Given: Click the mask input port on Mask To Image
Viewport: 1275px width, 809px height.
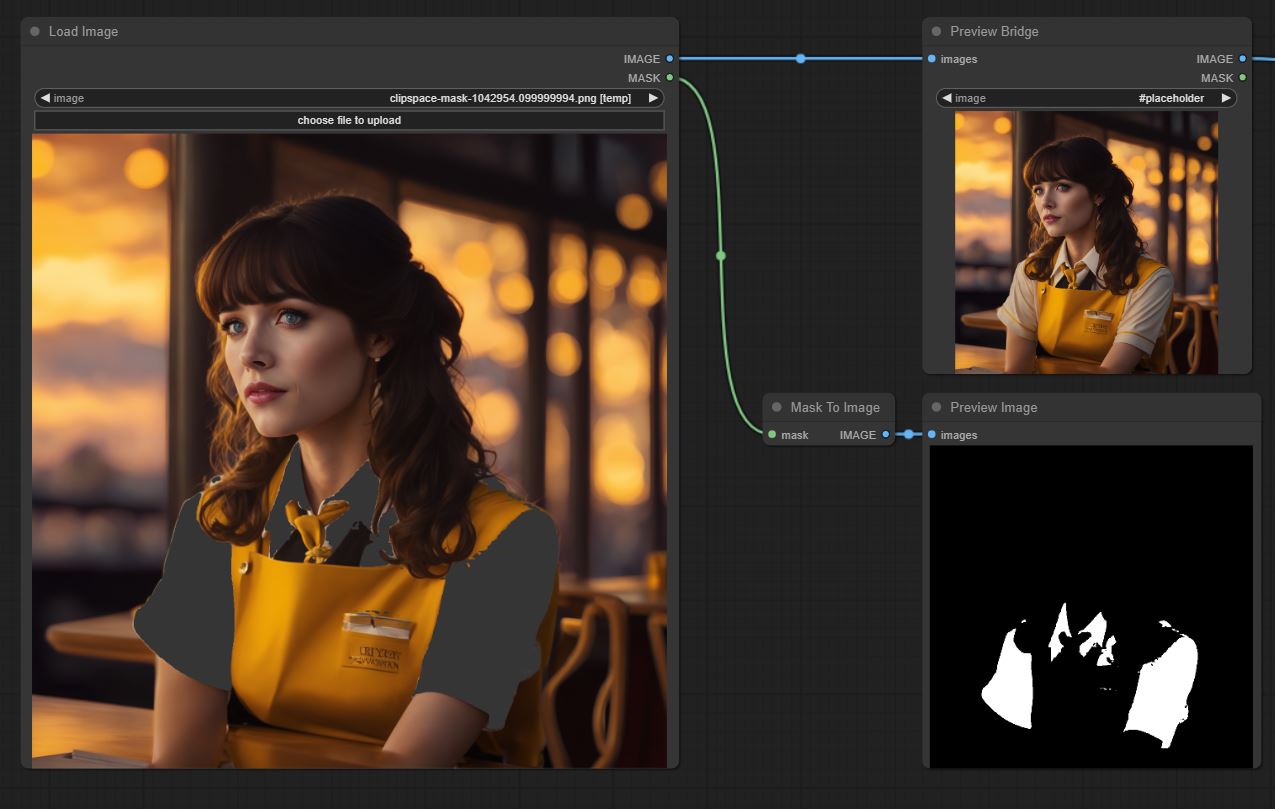Looking at the screenshot, I should click(772, 435).
